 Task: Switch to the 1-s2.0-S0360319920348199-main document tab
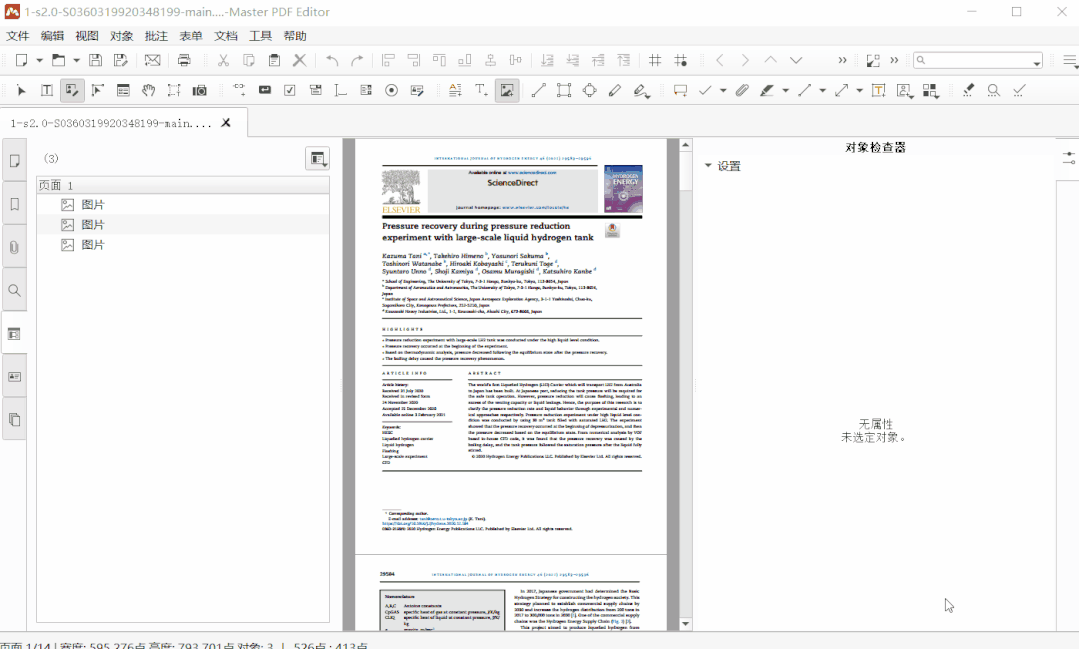click(111, 123)
